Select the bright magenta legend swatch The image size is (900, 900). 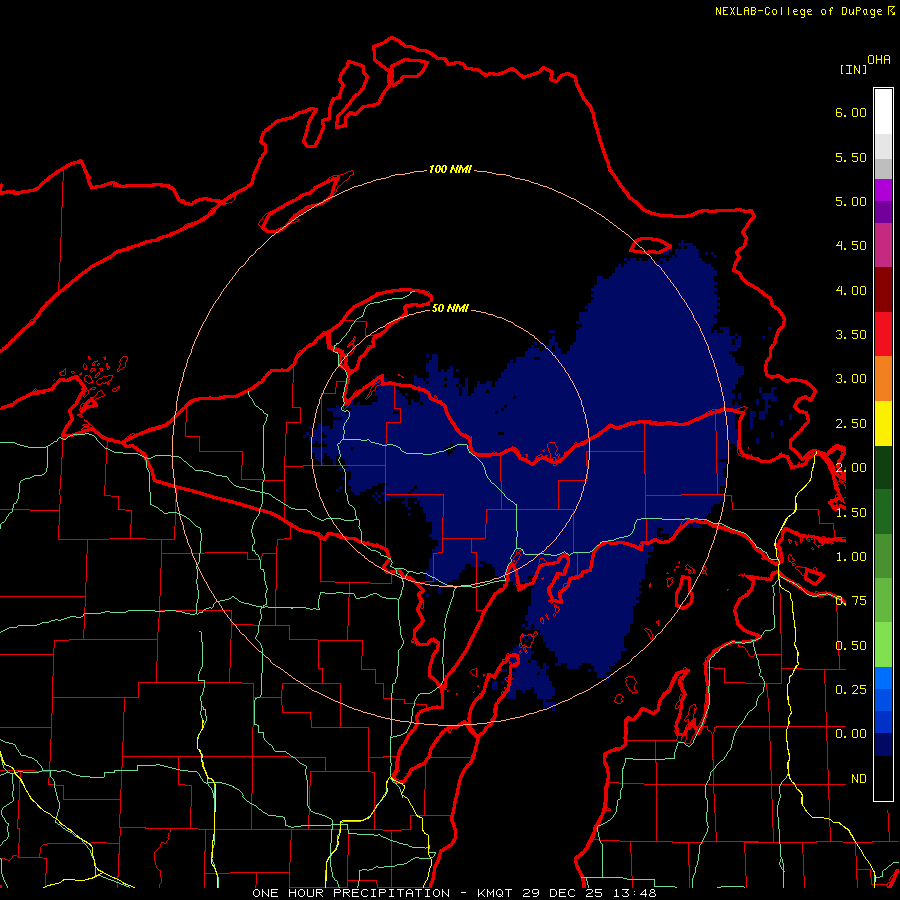[x=883, y=190]
